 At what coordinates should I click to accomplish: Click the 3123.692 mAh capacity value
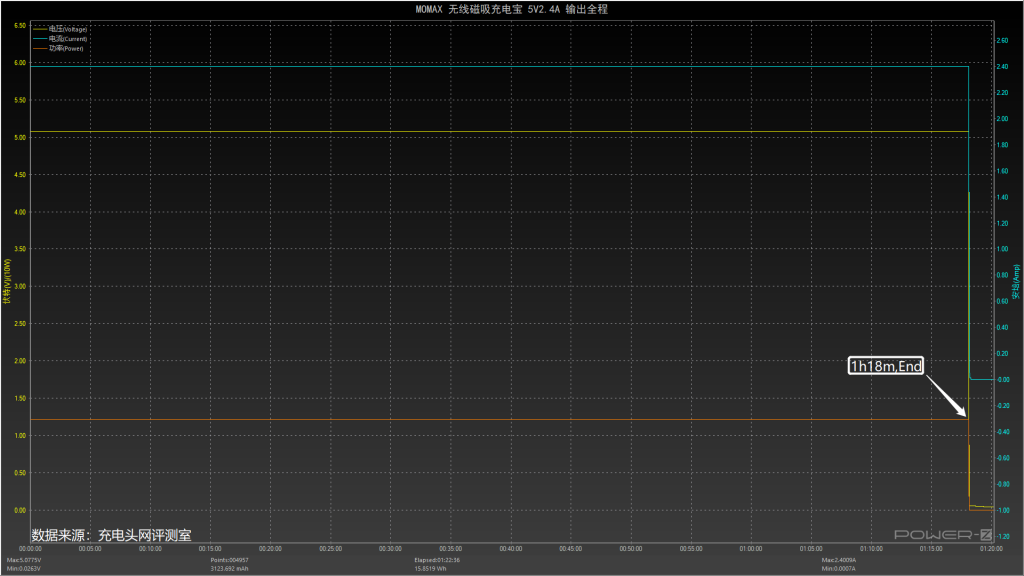[x=229, y=569]
